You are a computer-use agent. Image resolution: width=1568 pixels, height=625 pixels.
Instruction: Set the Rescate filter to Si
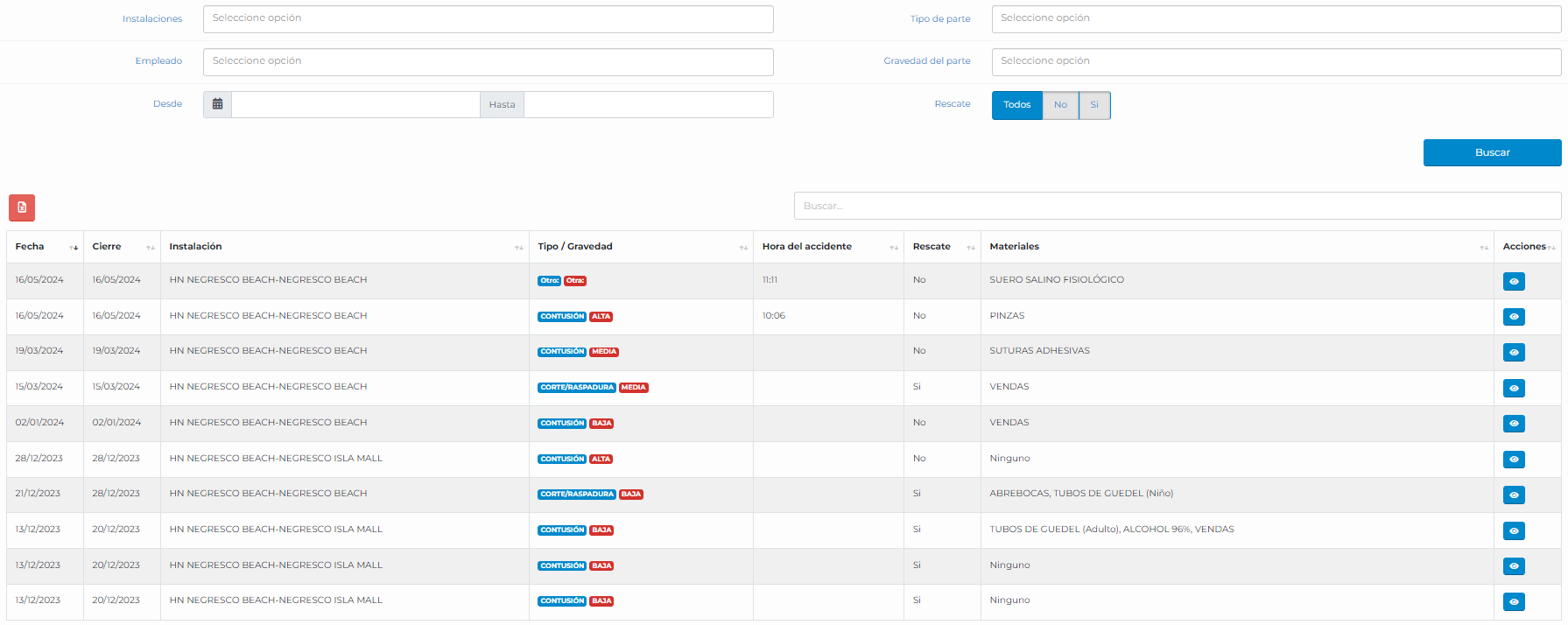tap(1093, 105)
